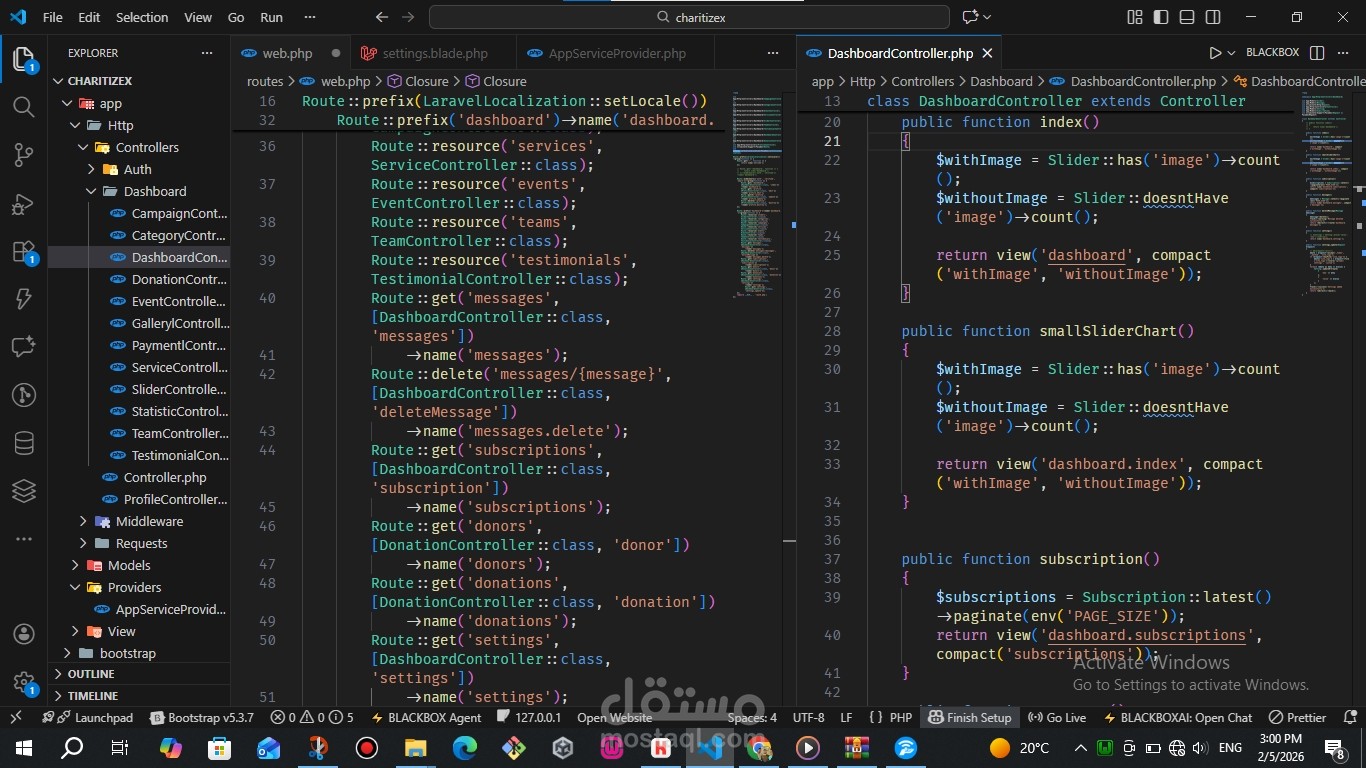Open Explorer views and more actions
1366x768 pixels.
(x=207, y=53)
